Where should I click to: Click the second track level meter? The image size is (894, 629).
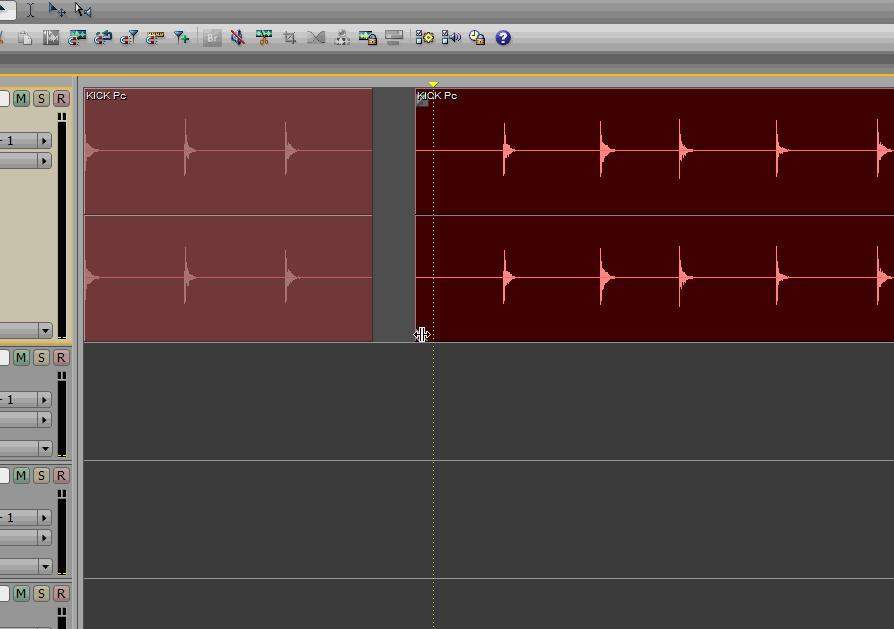(62, 415)
